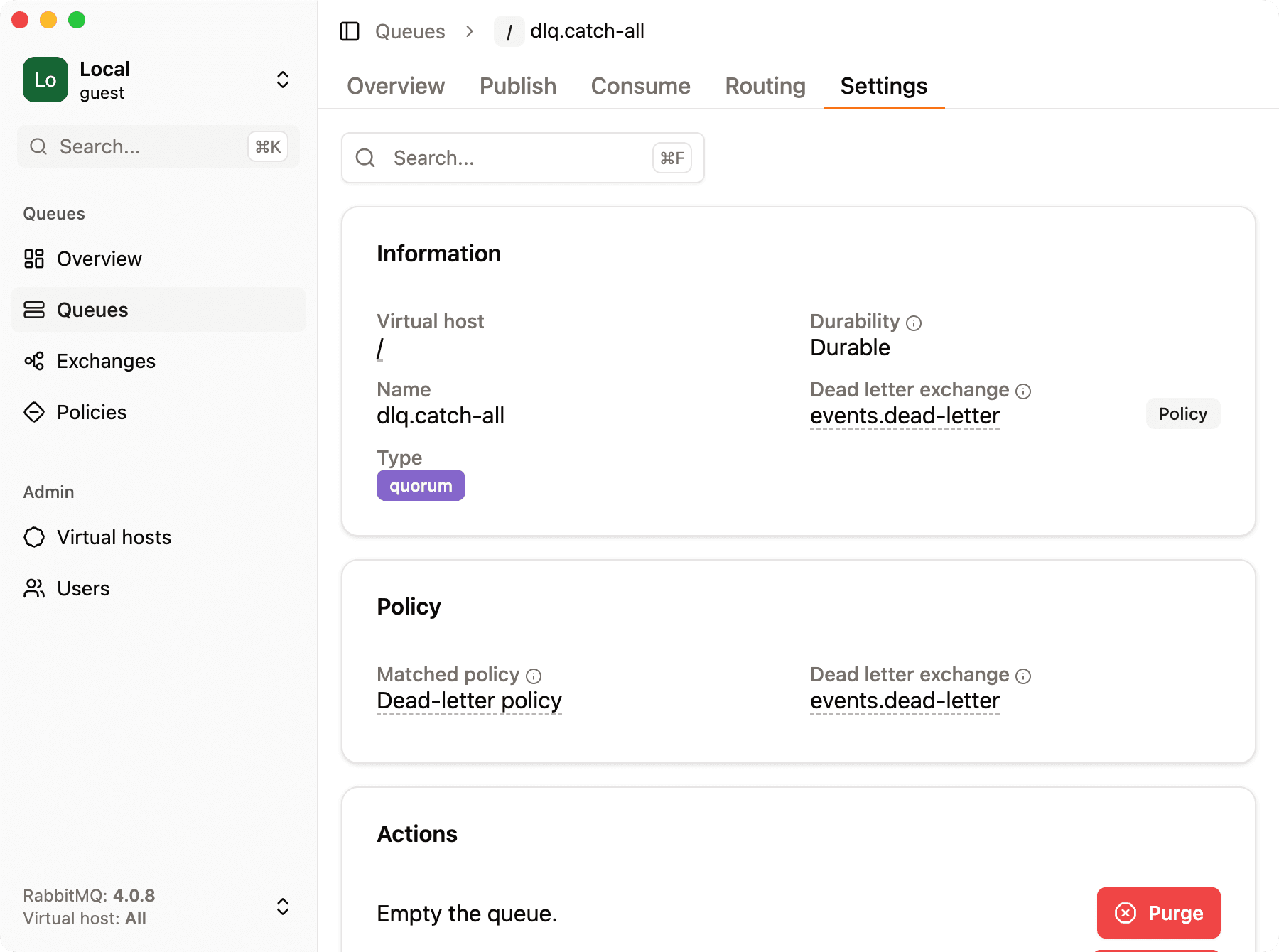Select the Users icon under Admin

33,588
